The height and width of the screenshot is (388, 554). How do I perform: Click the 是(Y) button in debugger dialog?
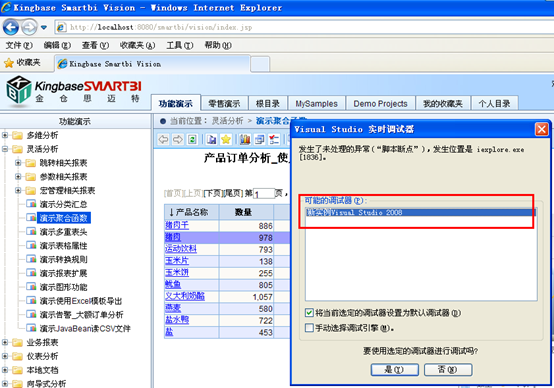(394, 370)
